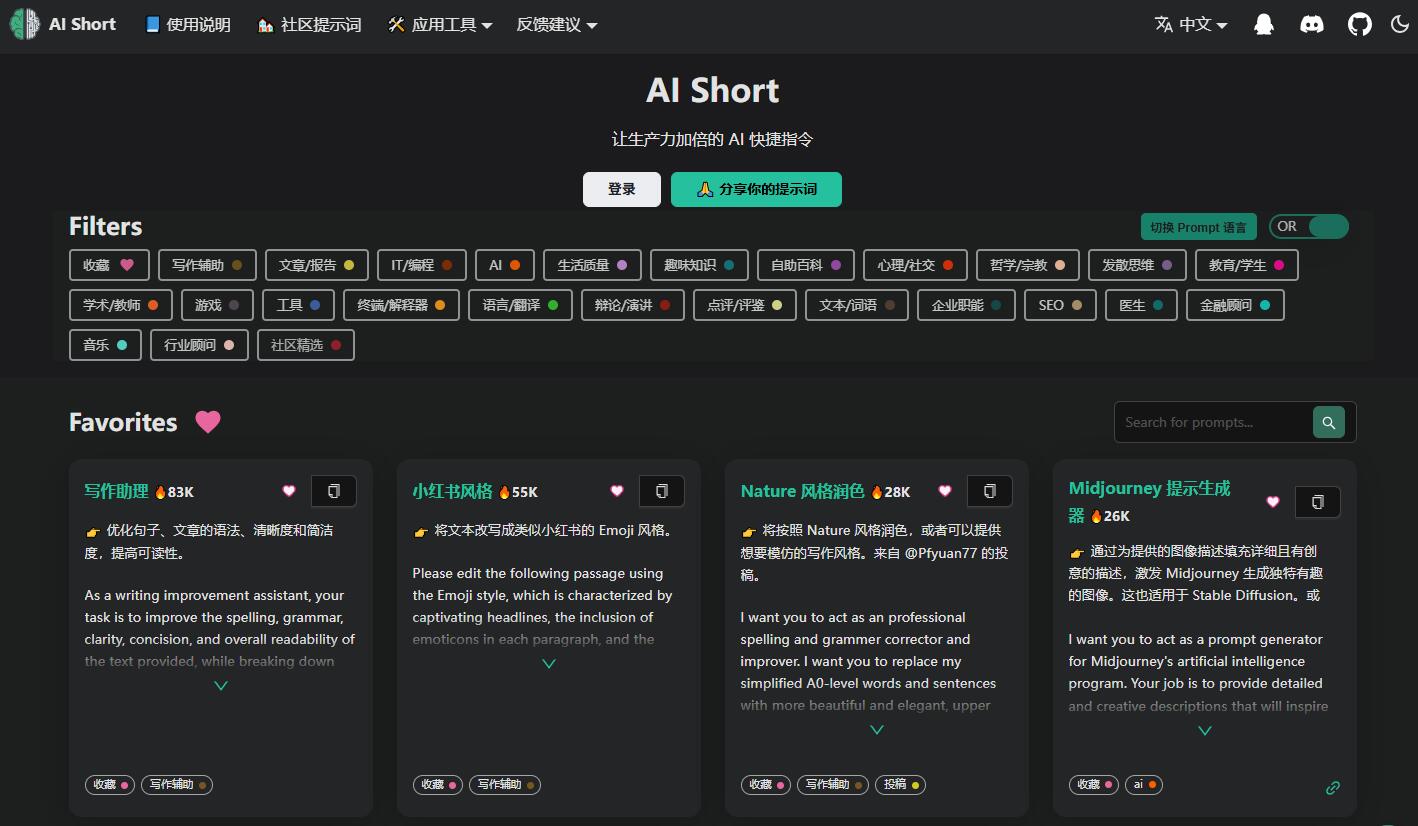This screenshot has width=1418, height=826.
Task: Copy the 写作助理 prompt
Action: (334, 491)
